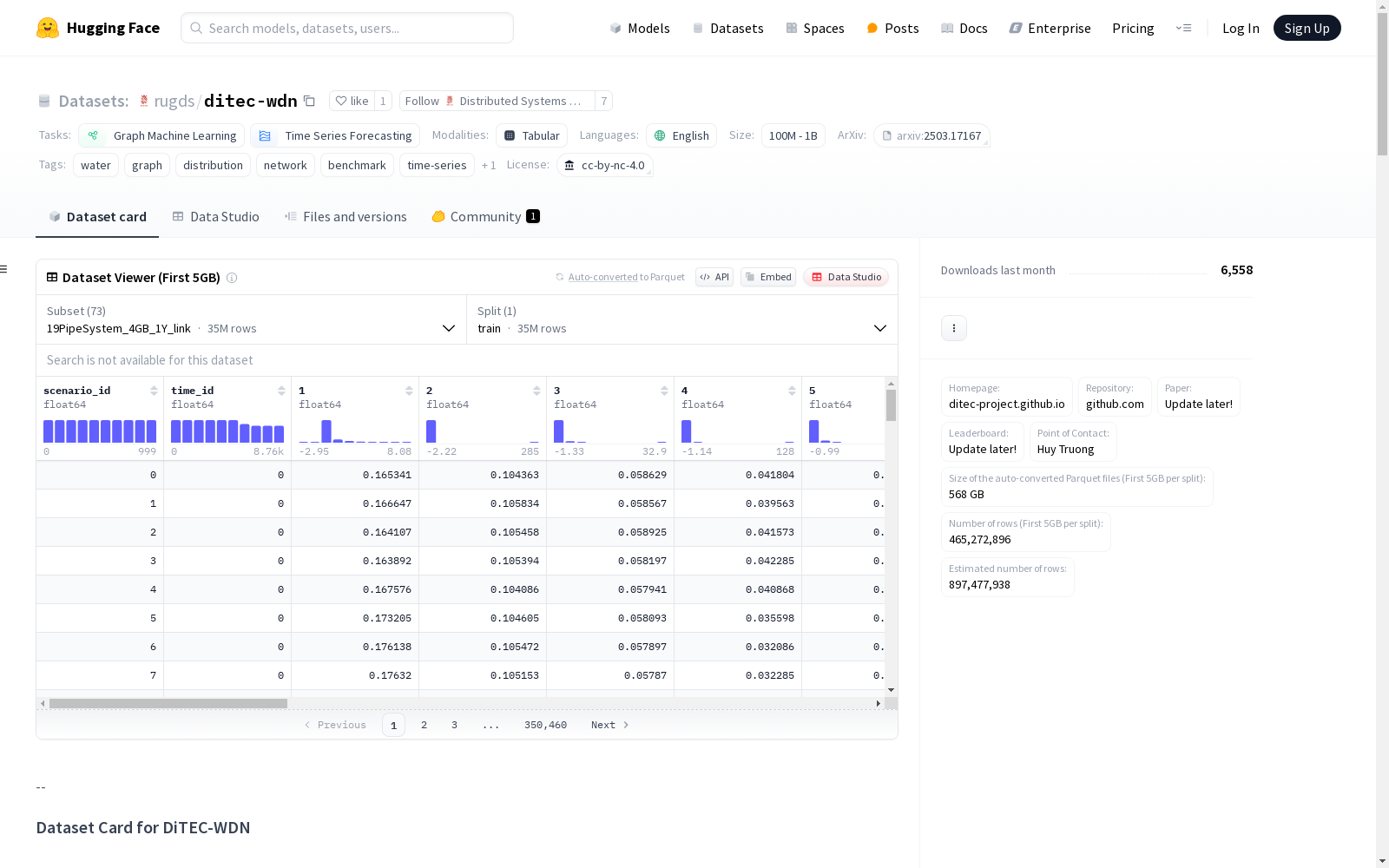The width and height of the screenshot is (1389, 868).
Task: Go to page 2 of the viewer
Action: [x=424, y=725]
